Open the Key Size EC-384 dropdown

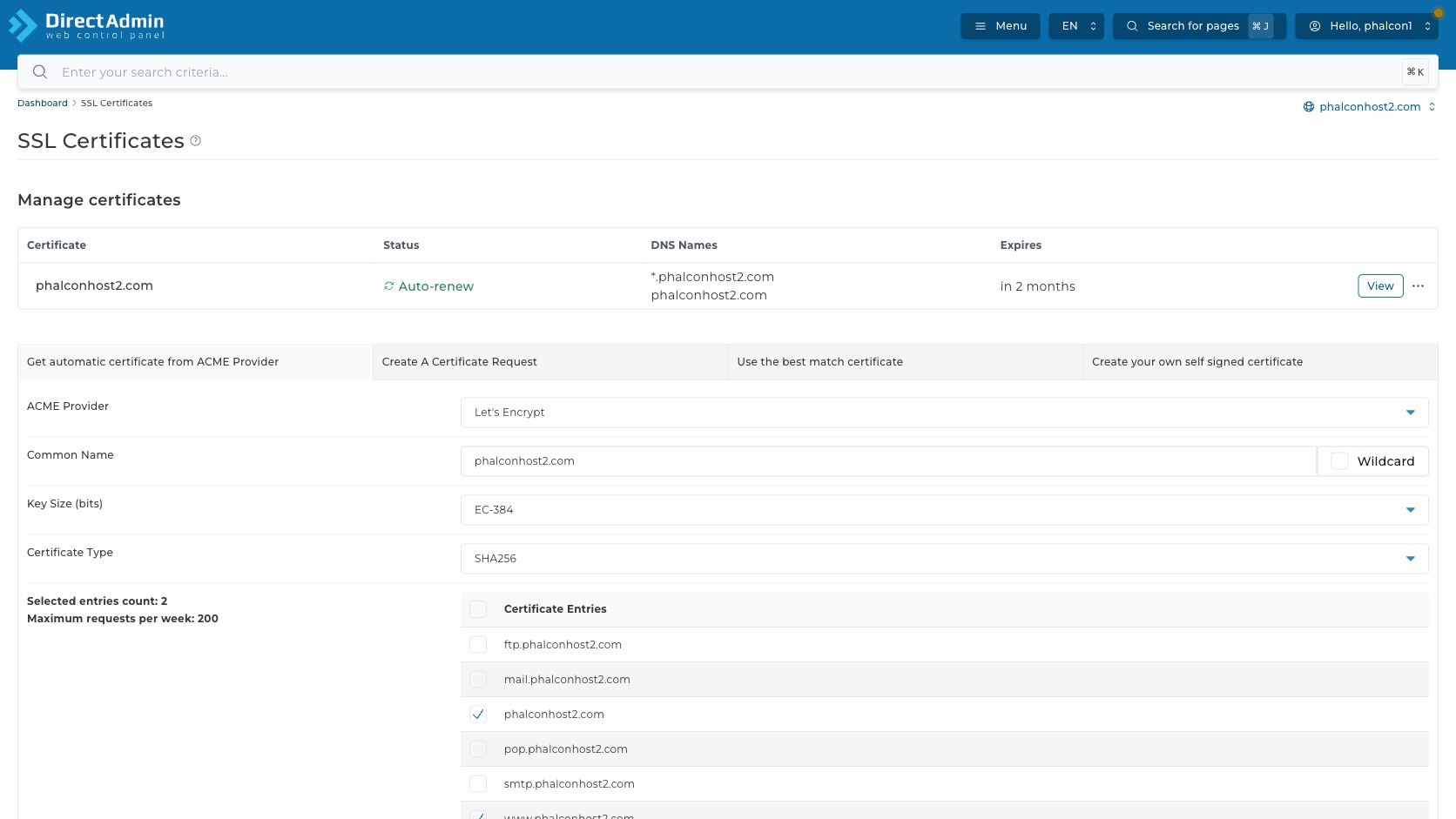[944, 510]
